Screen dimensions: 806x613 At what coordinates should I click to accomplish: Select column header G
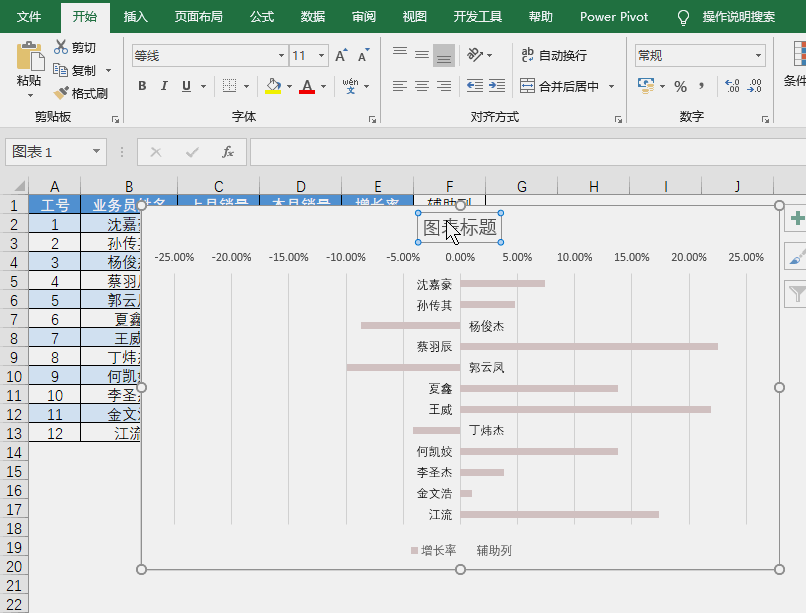521,186
